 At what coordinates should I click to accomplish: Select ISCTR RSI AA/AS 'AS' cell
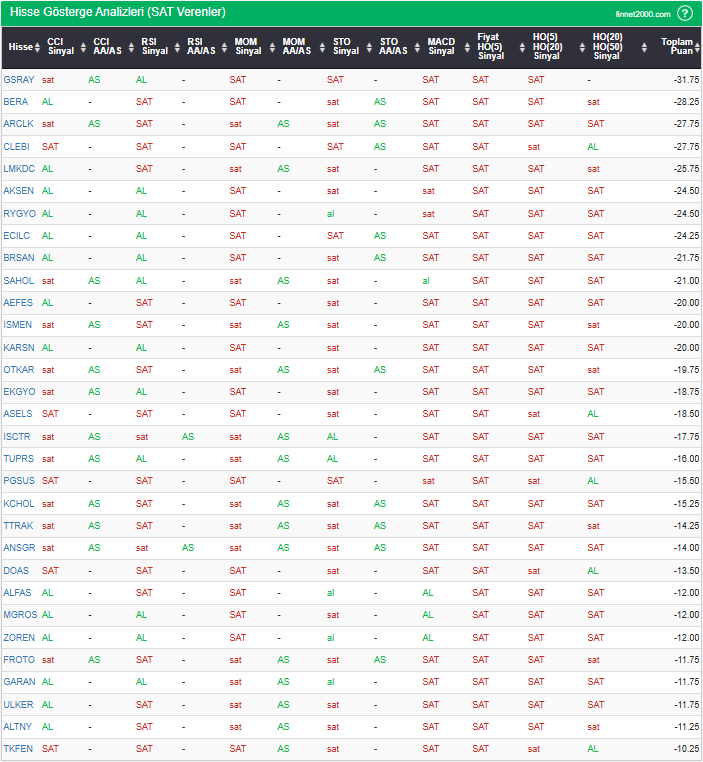click(188, 436)
